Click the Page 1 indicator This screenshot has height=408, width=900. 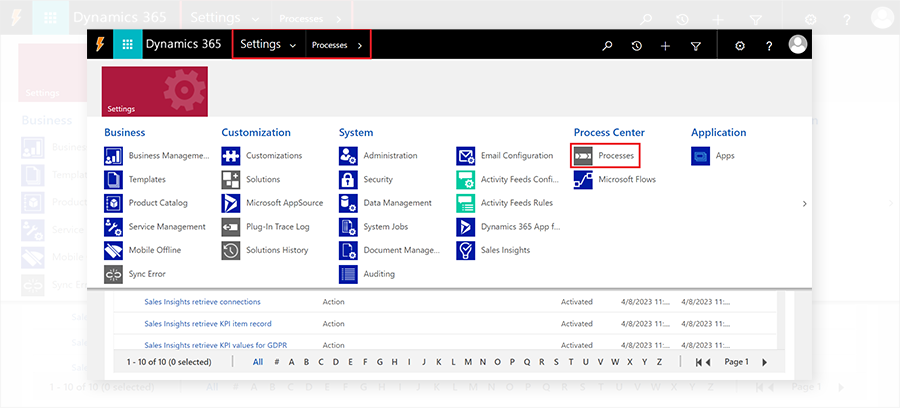(x=736, y=362)
